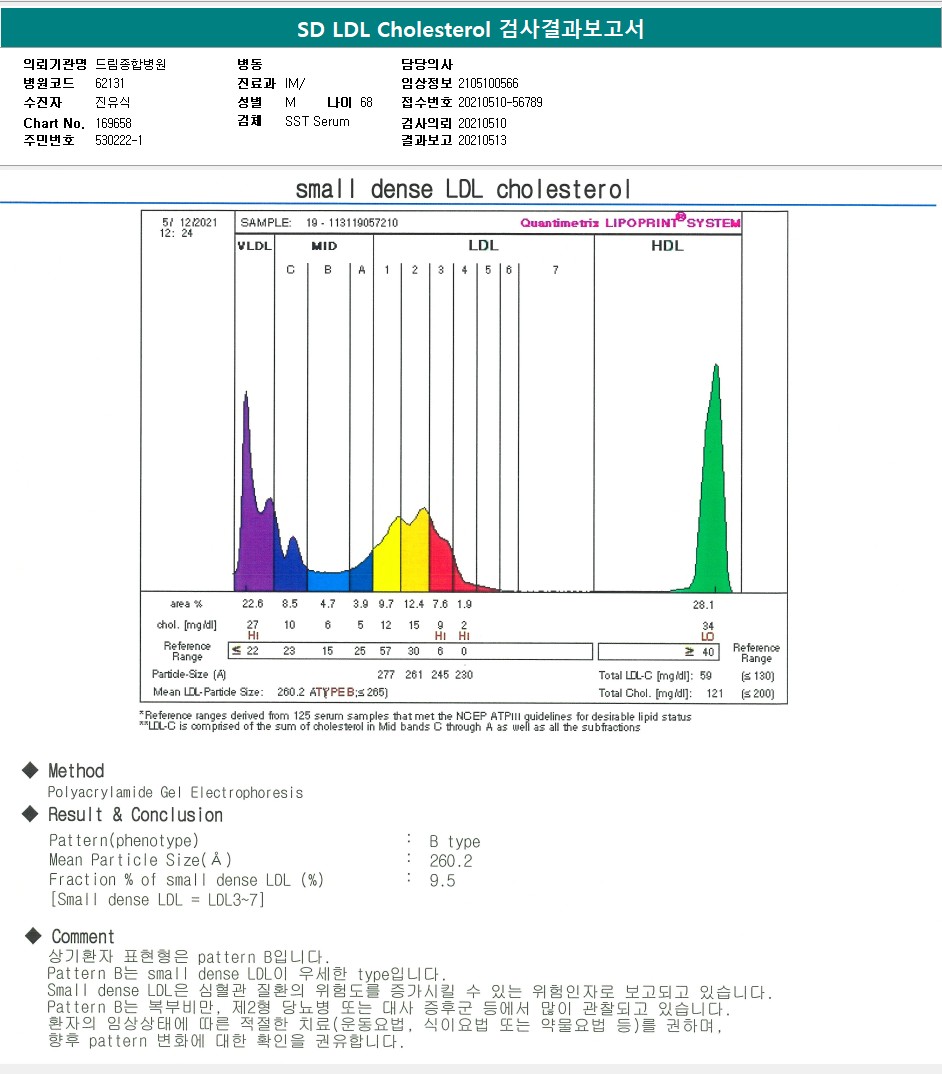Select resident number 530222-1
942x1074 pixels.
click(x=119, y=140)
